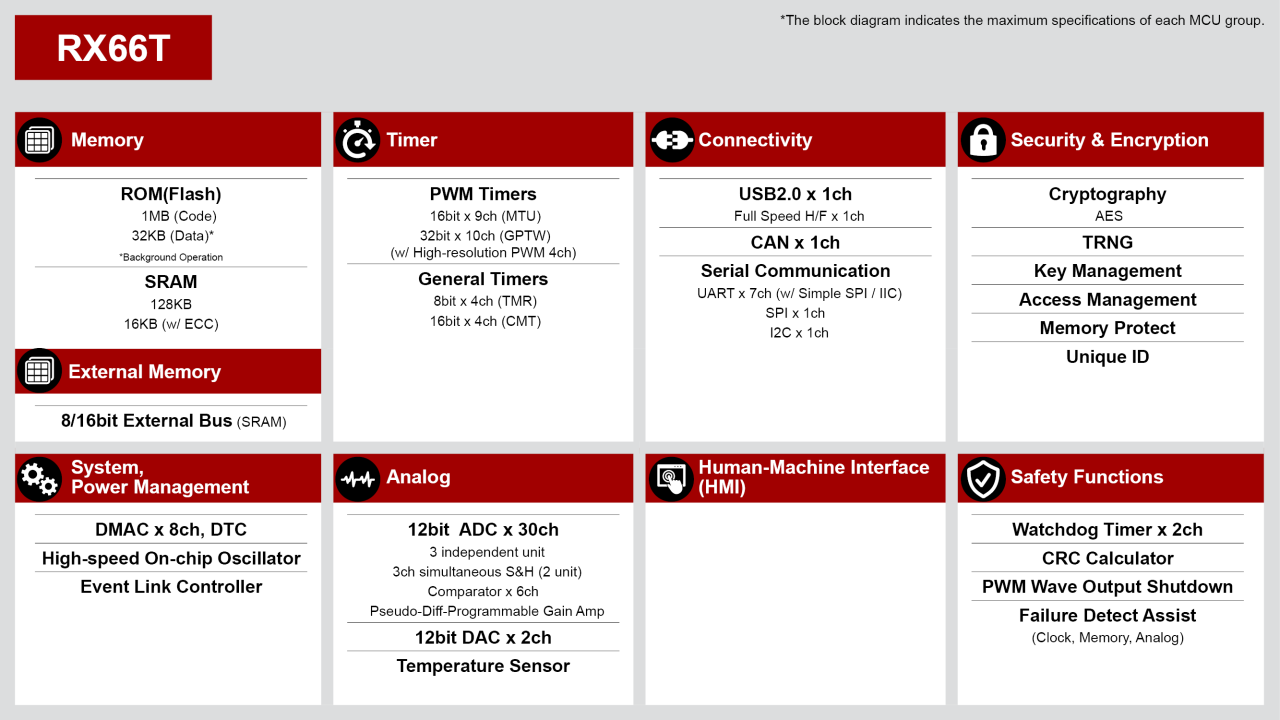The image size is (1280, 720).
Task: Click the System gears icon
Action: pos(38,478)
